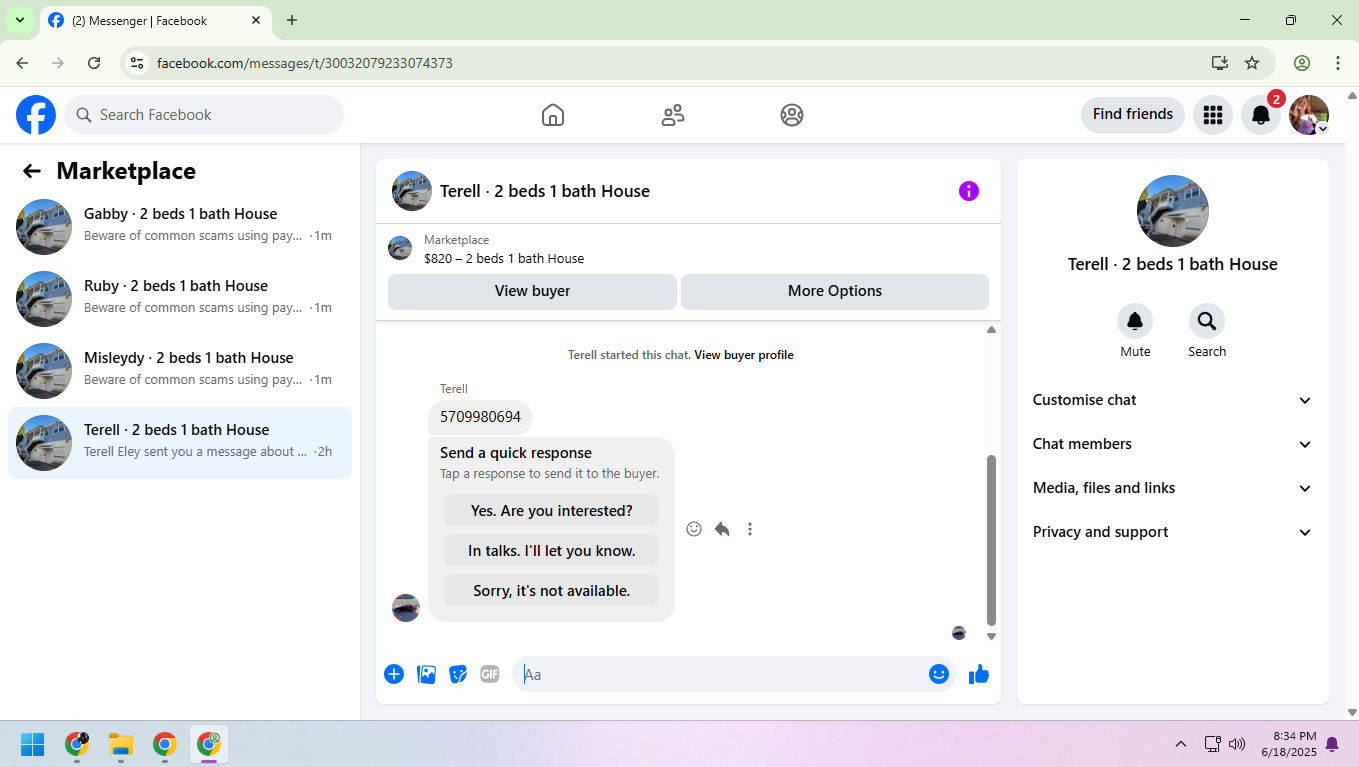Search in conversation with magnifier icon
Viewport: 1359px width, 767px height.
tap(1207, 321)
